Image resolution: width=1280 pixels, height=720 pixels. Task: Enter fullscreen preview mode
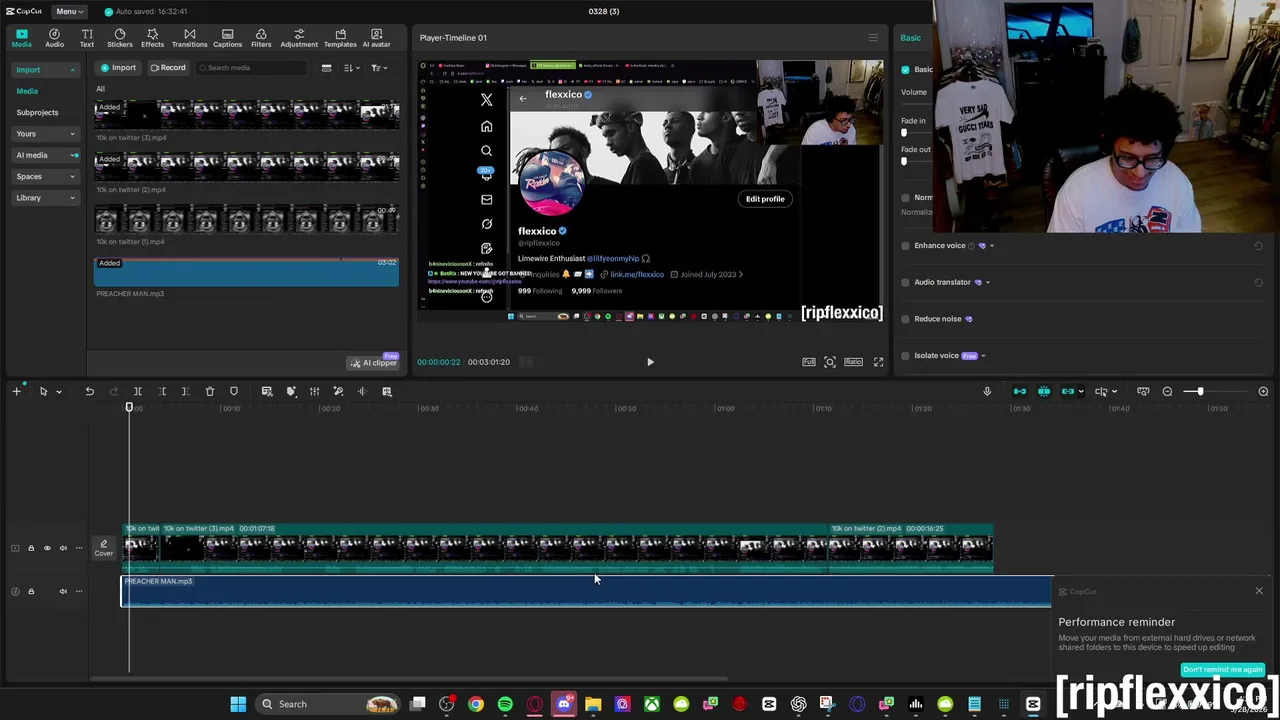click(878, 362)
